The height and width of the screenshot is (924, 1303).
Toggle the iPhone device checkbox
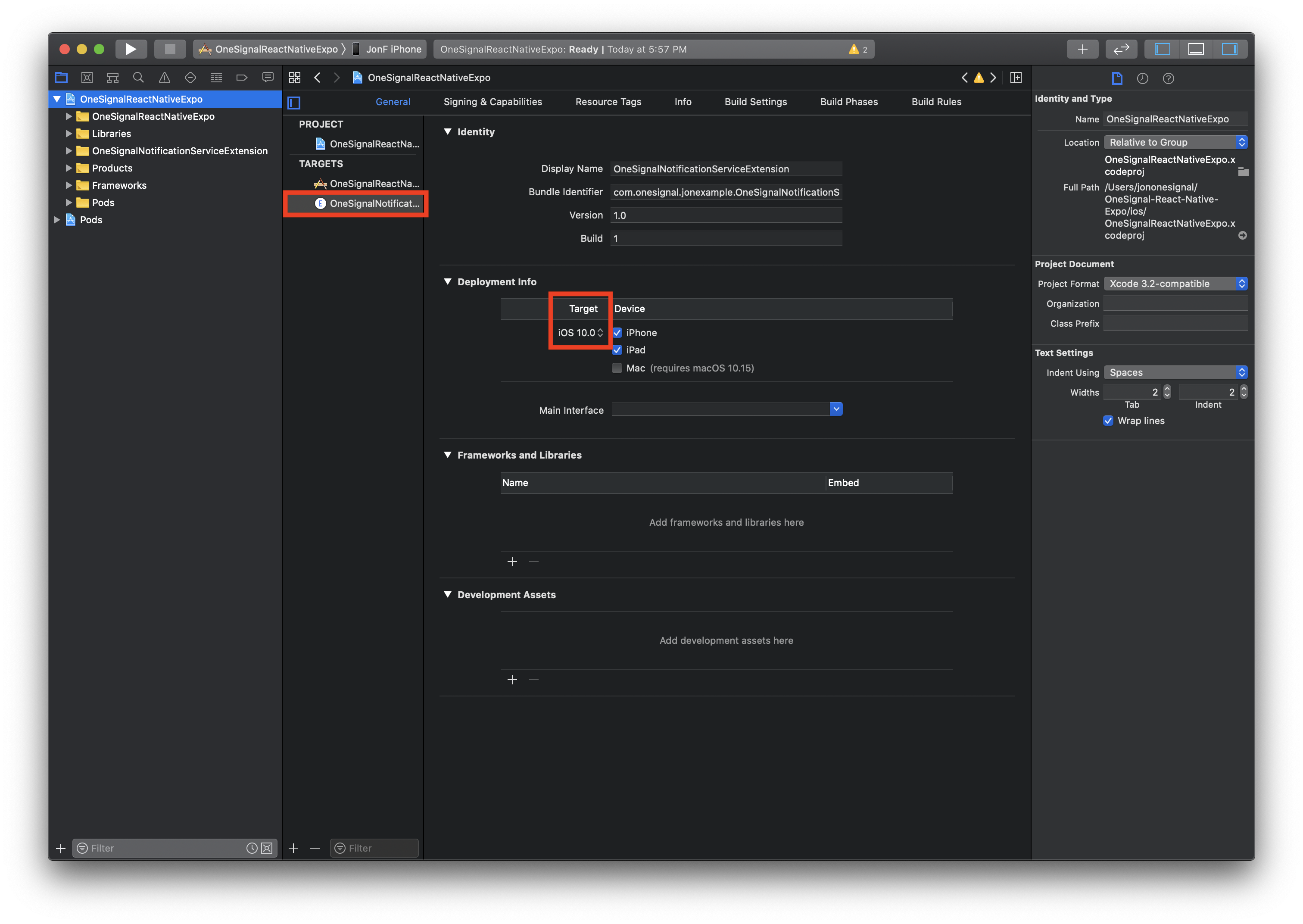(x=617, y=333)
